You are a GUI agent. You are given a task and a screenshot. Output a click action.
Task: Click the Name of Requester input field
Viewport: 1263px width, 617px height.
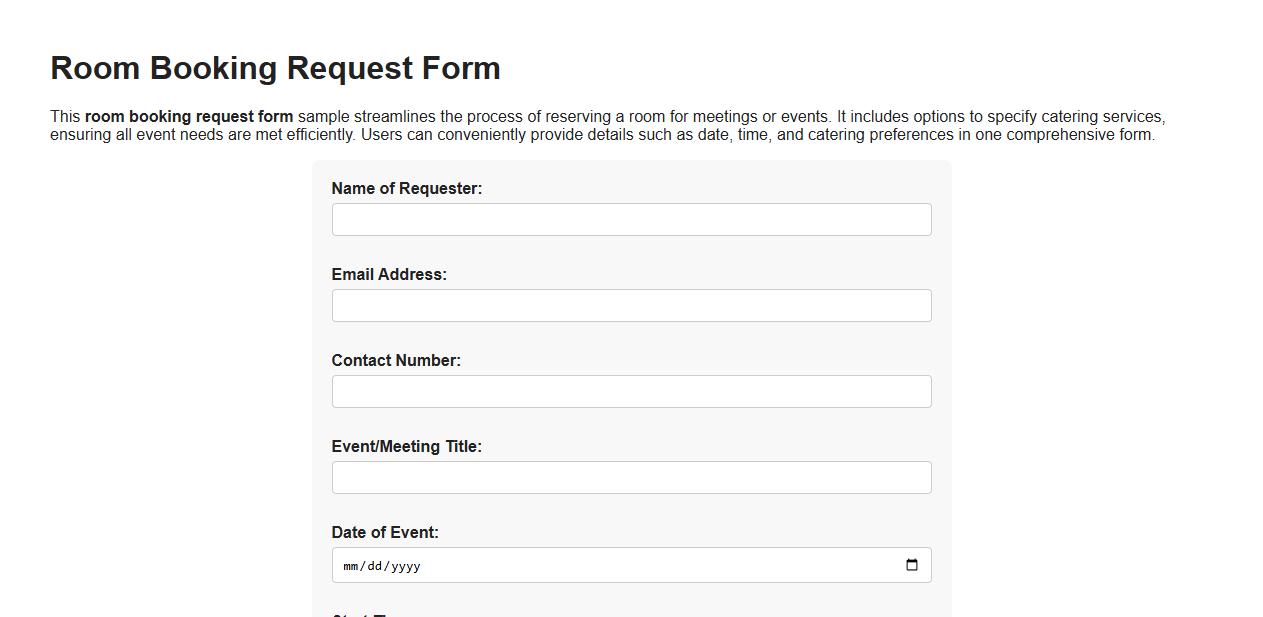tap(631, 219)
